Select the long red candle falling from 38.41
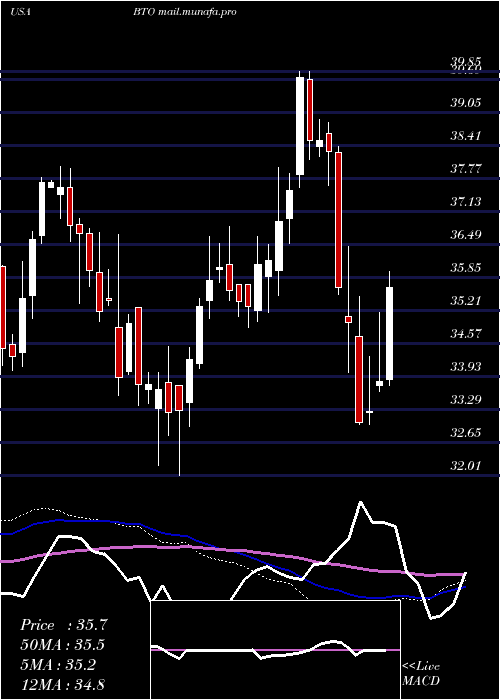Screen dimensions: 500x700 coord(338,220)
